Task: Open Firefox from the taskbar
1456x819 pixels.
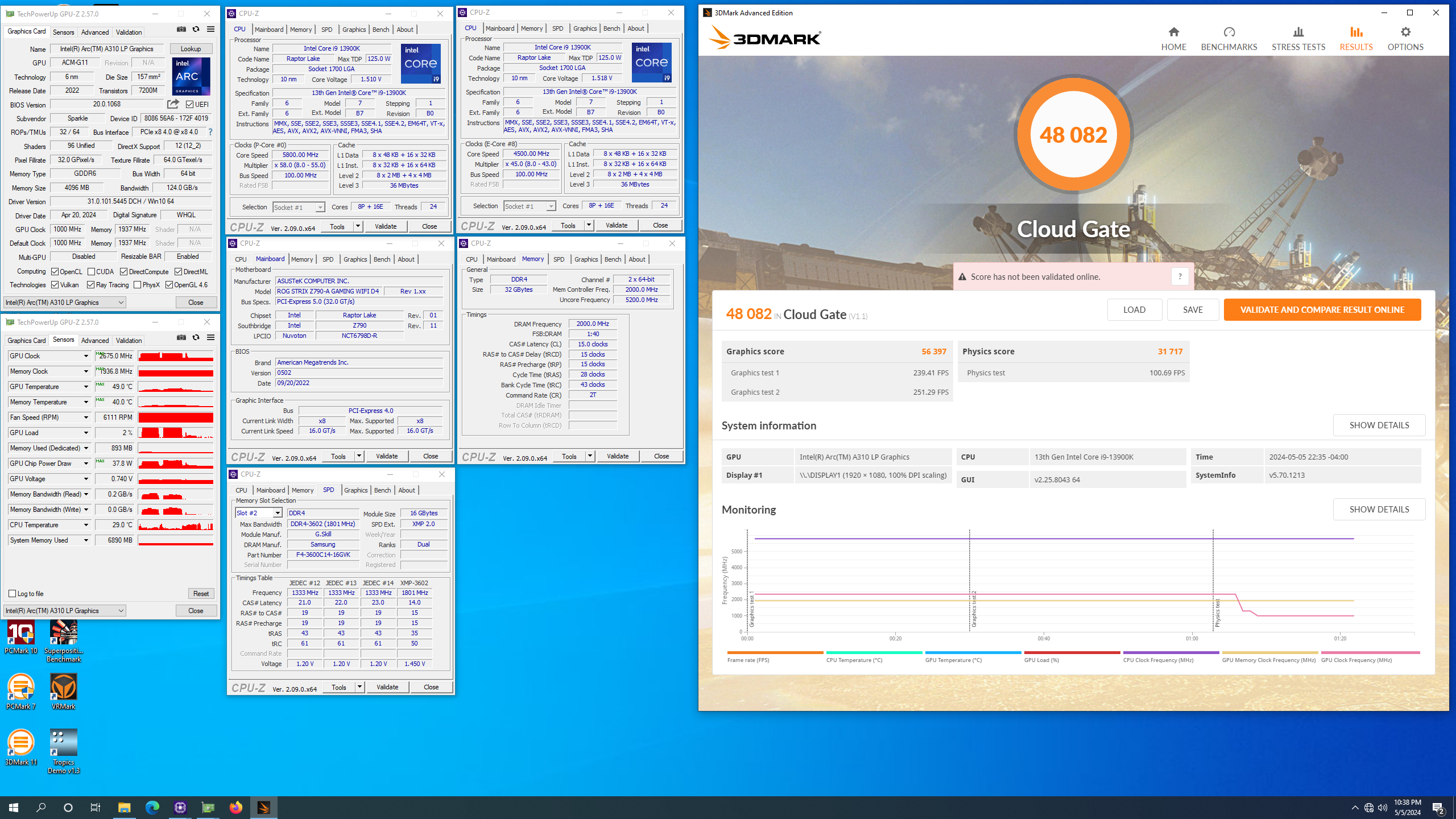Action: tap(235, 807)
